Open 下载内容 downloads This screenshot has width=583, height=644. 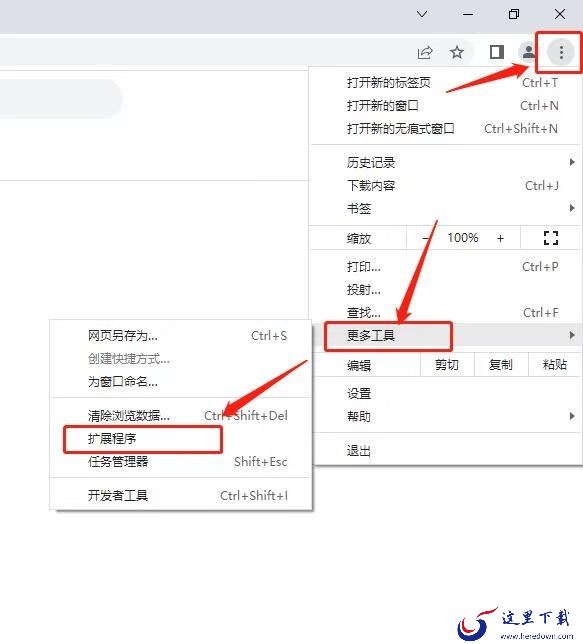[x=446, y=186]
